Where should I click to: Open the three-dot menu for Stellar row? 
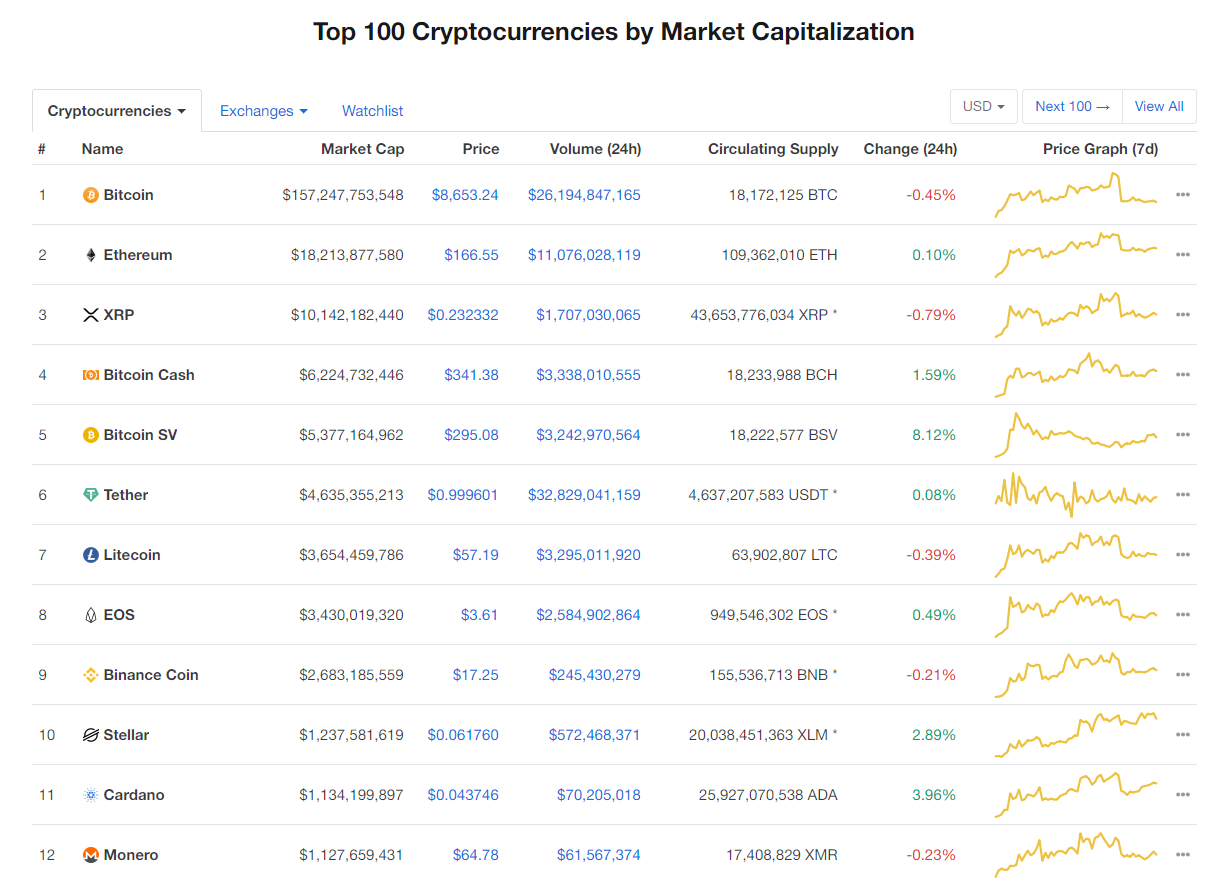pos(1183,735)
